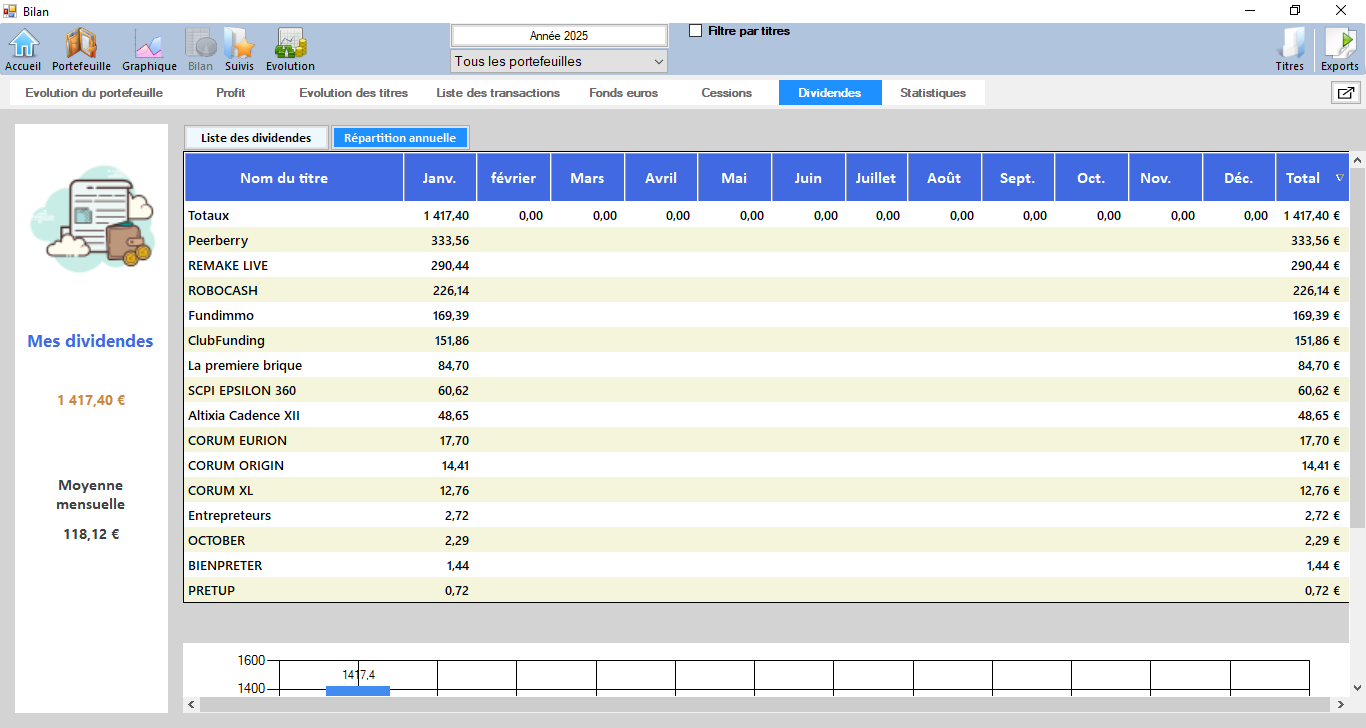
Task: Open the Exports icon
Action: 1340,49
